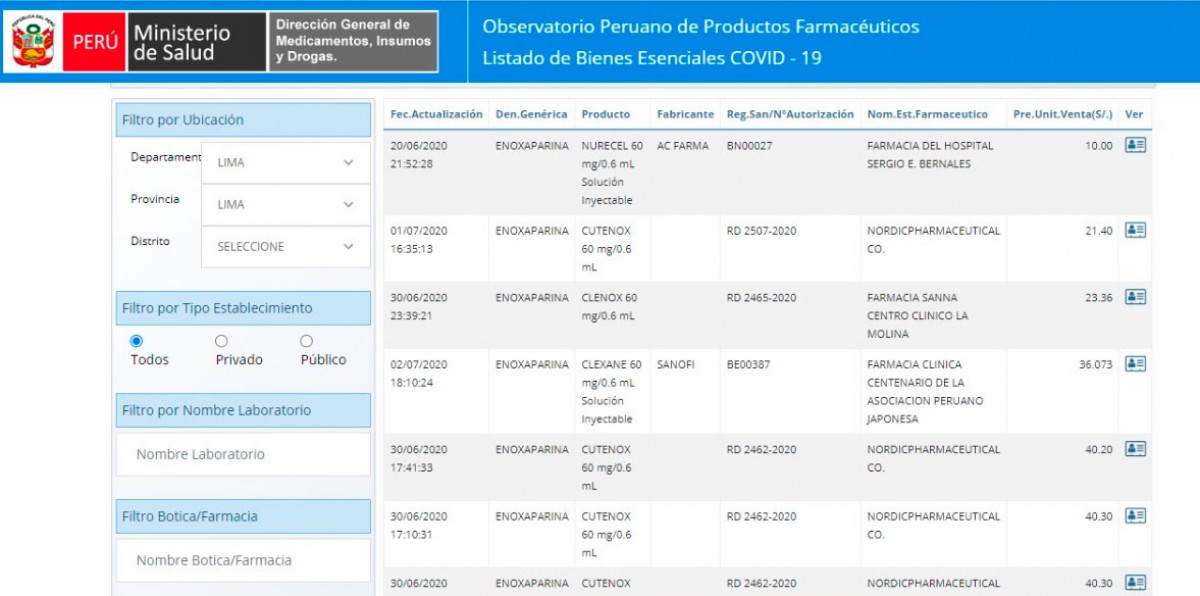The height and width of the screenshot is (596, 1200).
Task: Sort by Producto column header
Action: tap(606, 114)
